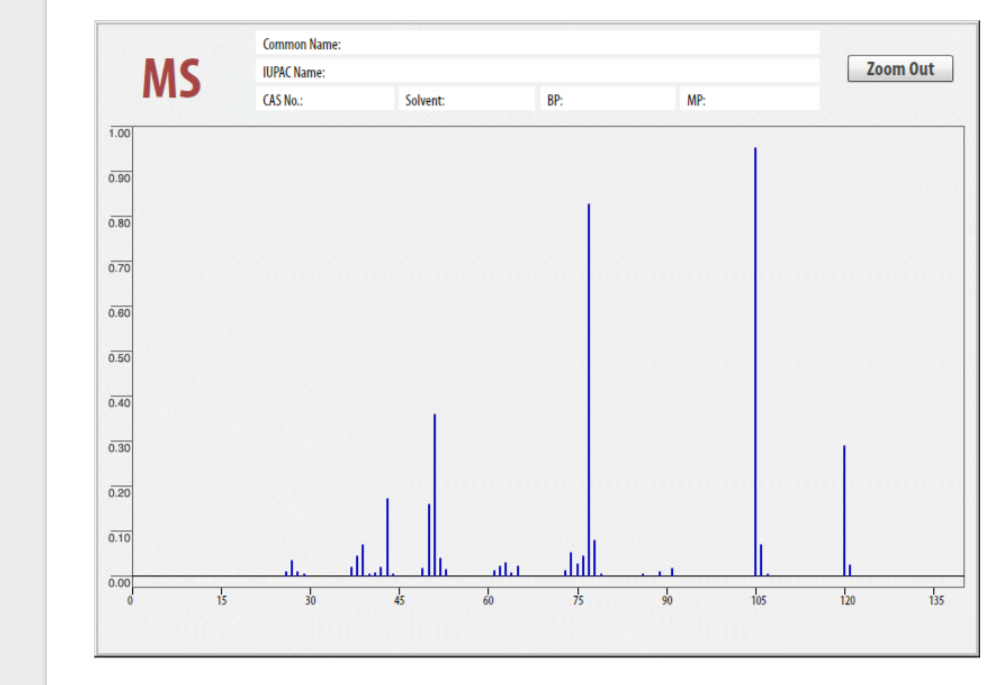Click the 1.00 label on the y-axis
This screenshot has width=994, height=685.
click(x=118, y=131)
